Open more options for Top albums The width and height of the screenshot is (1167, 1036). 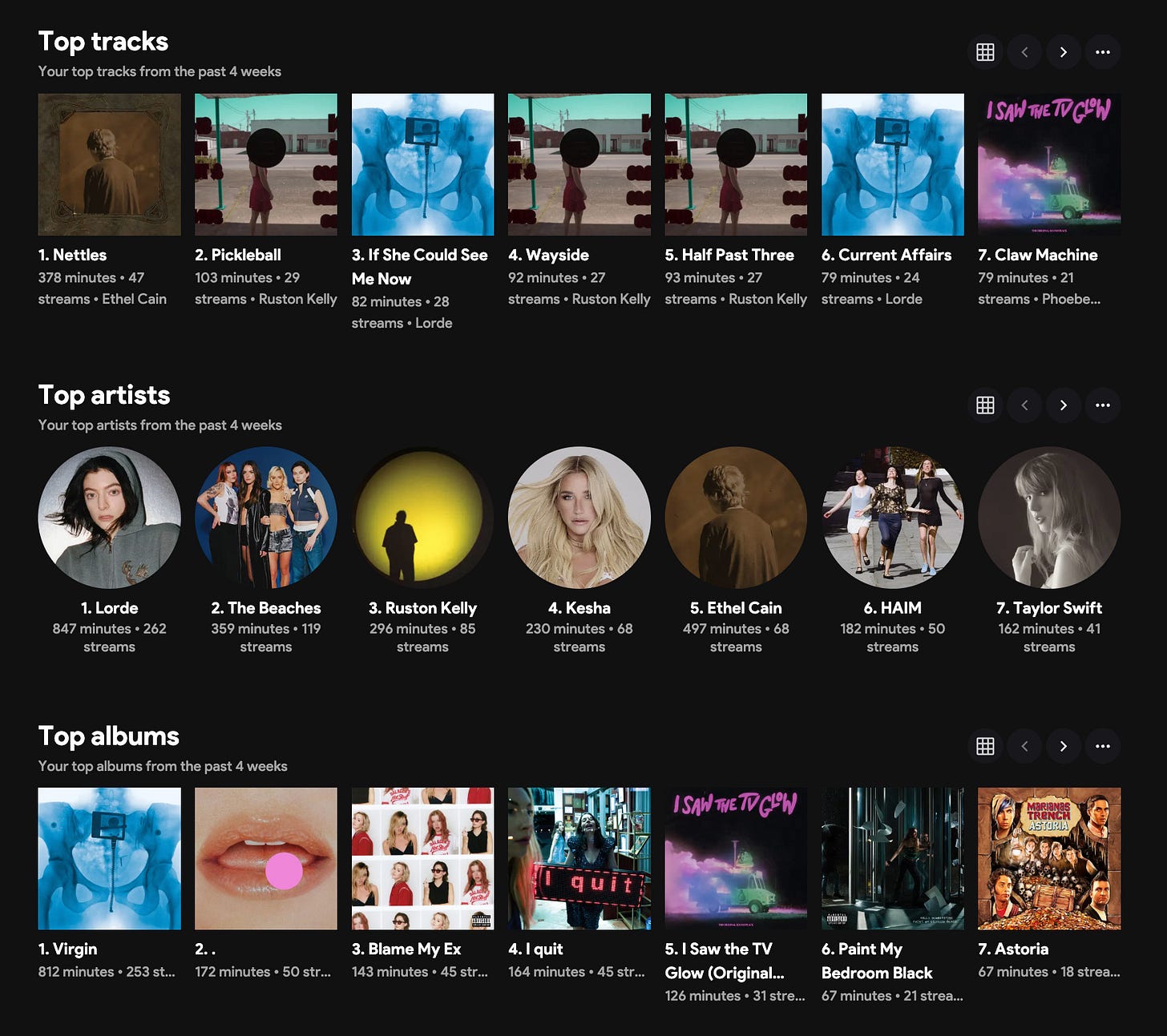[1103, 747]
